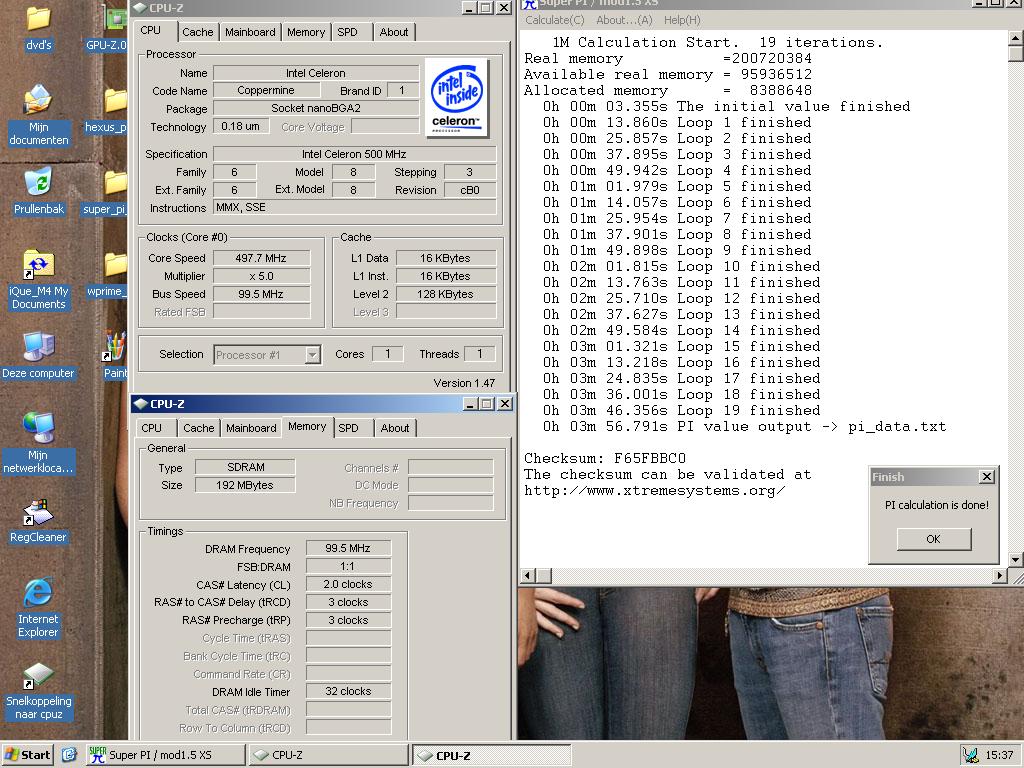Viewport: 1024px width, 768px height.
Task: Open Memory tab in upper CPU-Z
Action: (x=306, y=32)
